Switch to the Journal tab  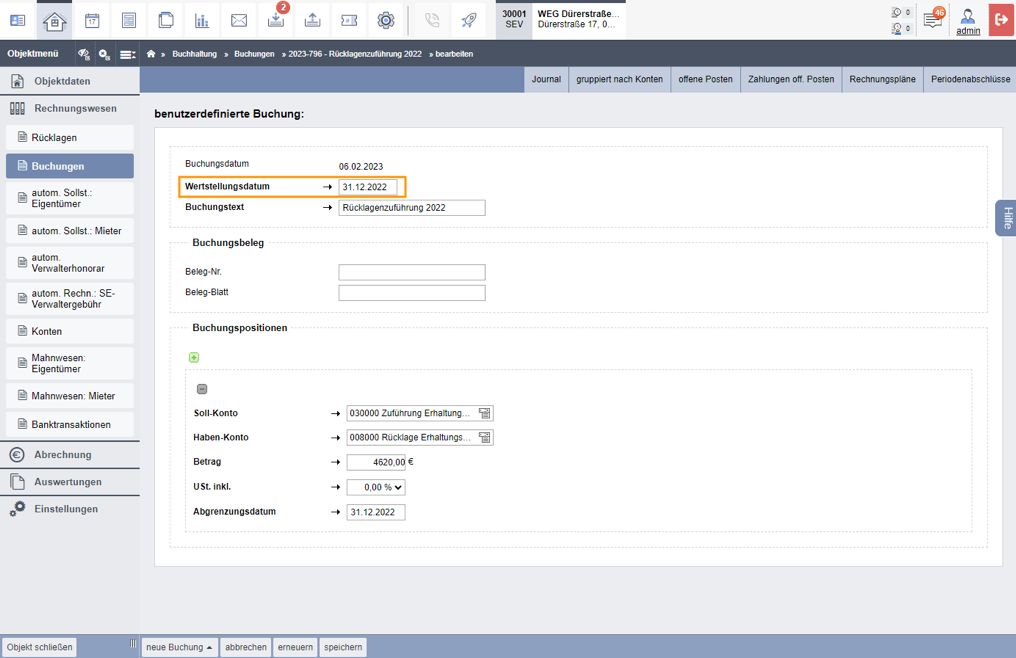click(x=546, y=79)
